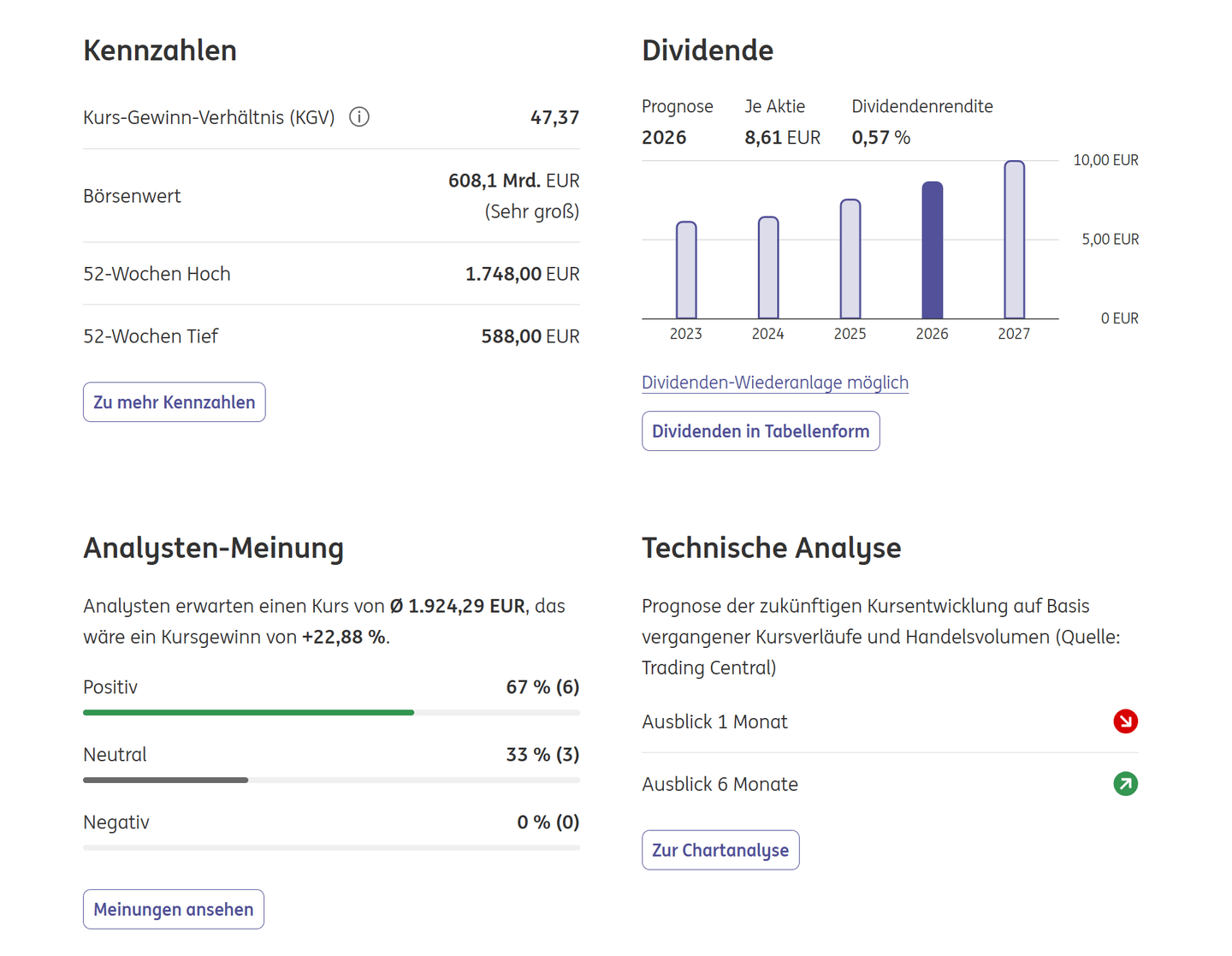
Task: Click the +22,88 % gain text
Action: (x=344, y=637)
